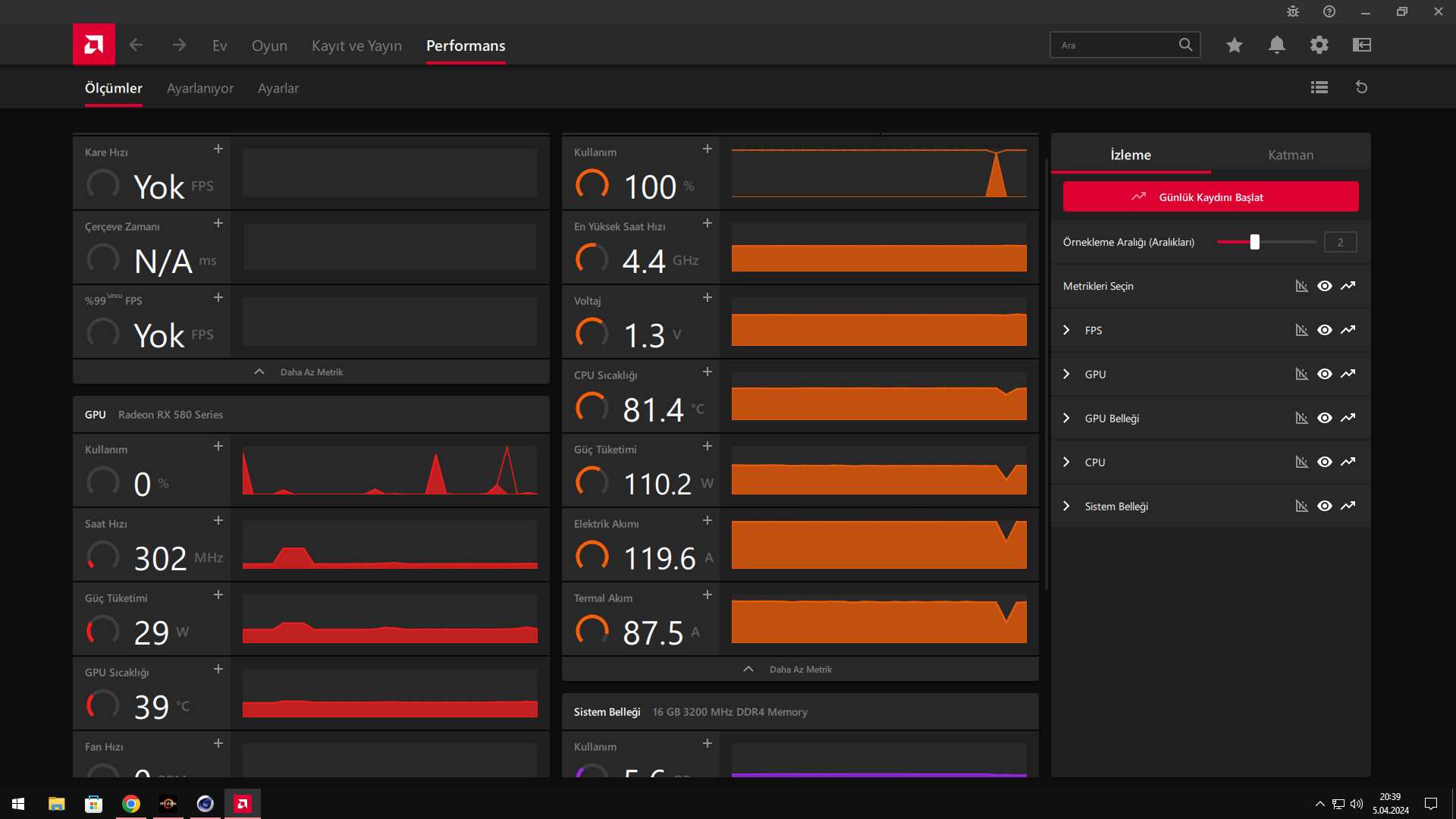The image size is (1456, 819).
Task: Switch to the Katman tab
Action: (1291, 155)
